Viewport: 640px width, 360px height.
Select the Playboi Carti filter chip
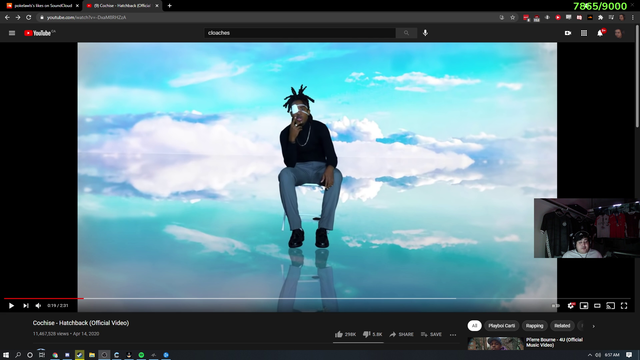[x=502, y=326]
